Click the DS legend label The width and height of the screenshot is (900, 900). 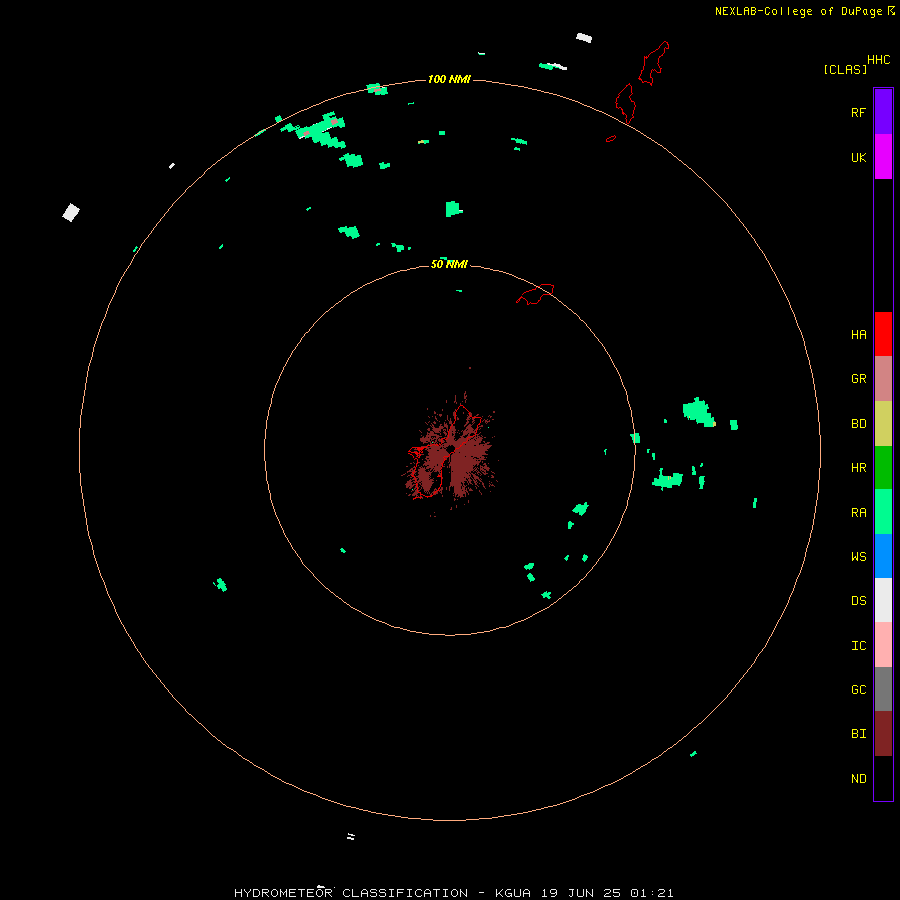tap(858, 601)
